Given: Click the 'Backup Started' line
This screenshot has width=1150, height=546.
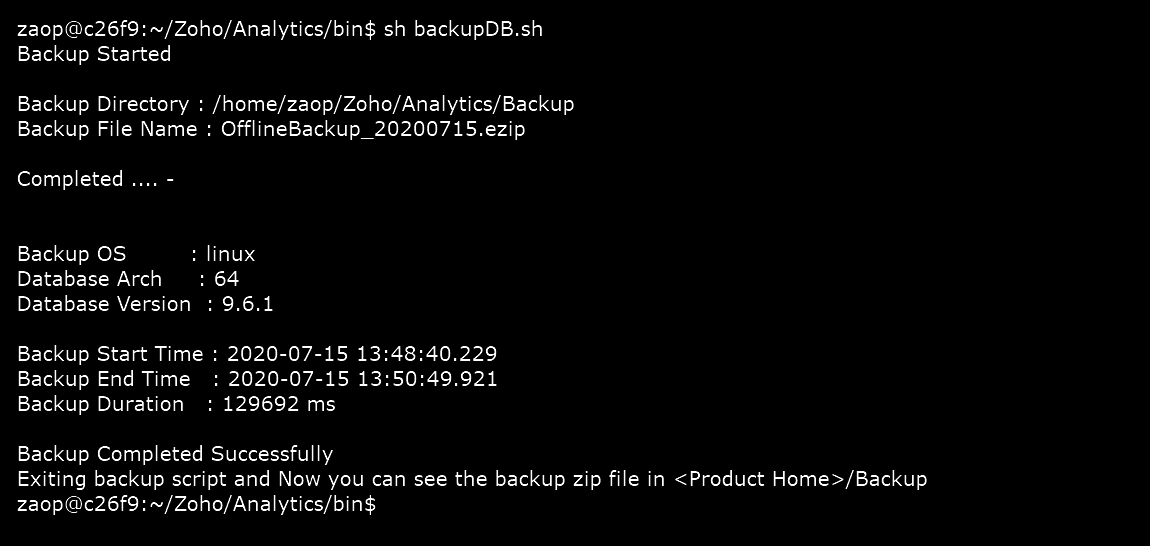Looking at the screenshot, I should point(94,54).
